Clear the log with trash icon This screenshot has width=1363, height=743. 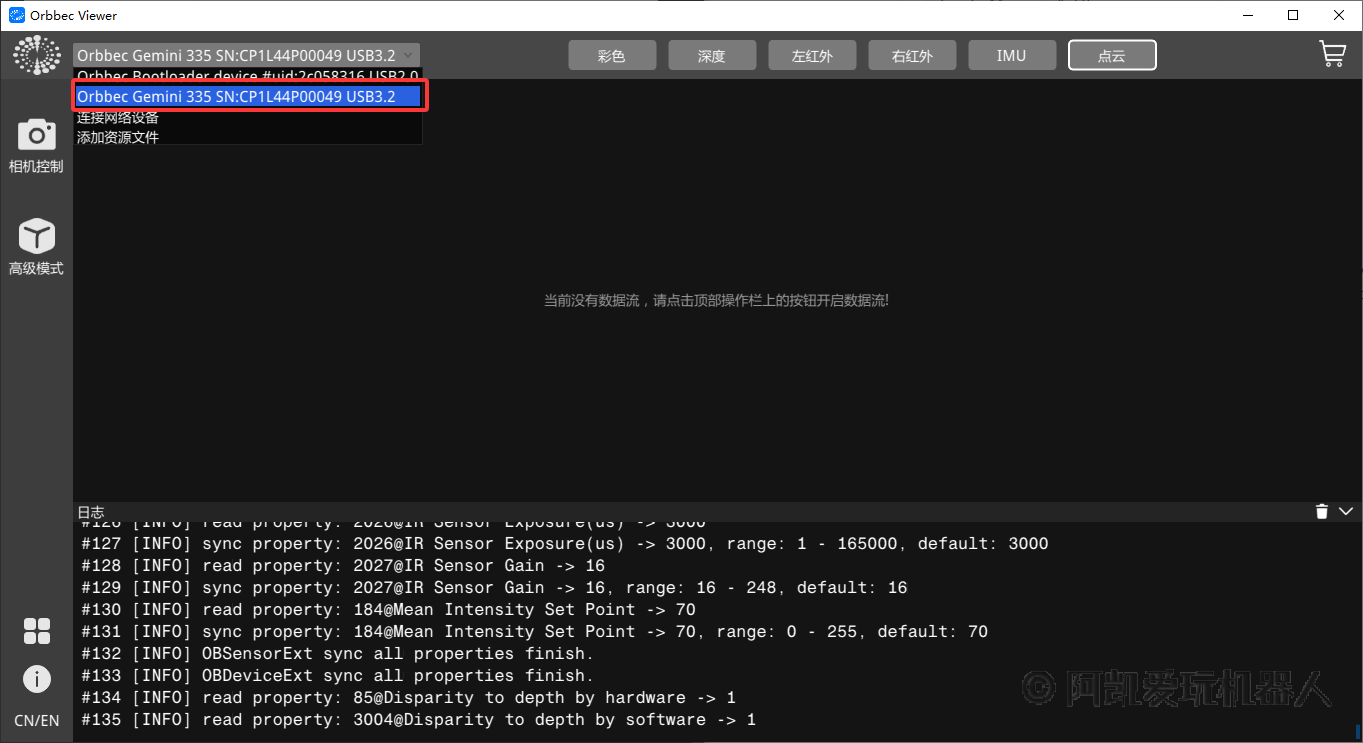pyautogui.click(x=1321, y=511)
